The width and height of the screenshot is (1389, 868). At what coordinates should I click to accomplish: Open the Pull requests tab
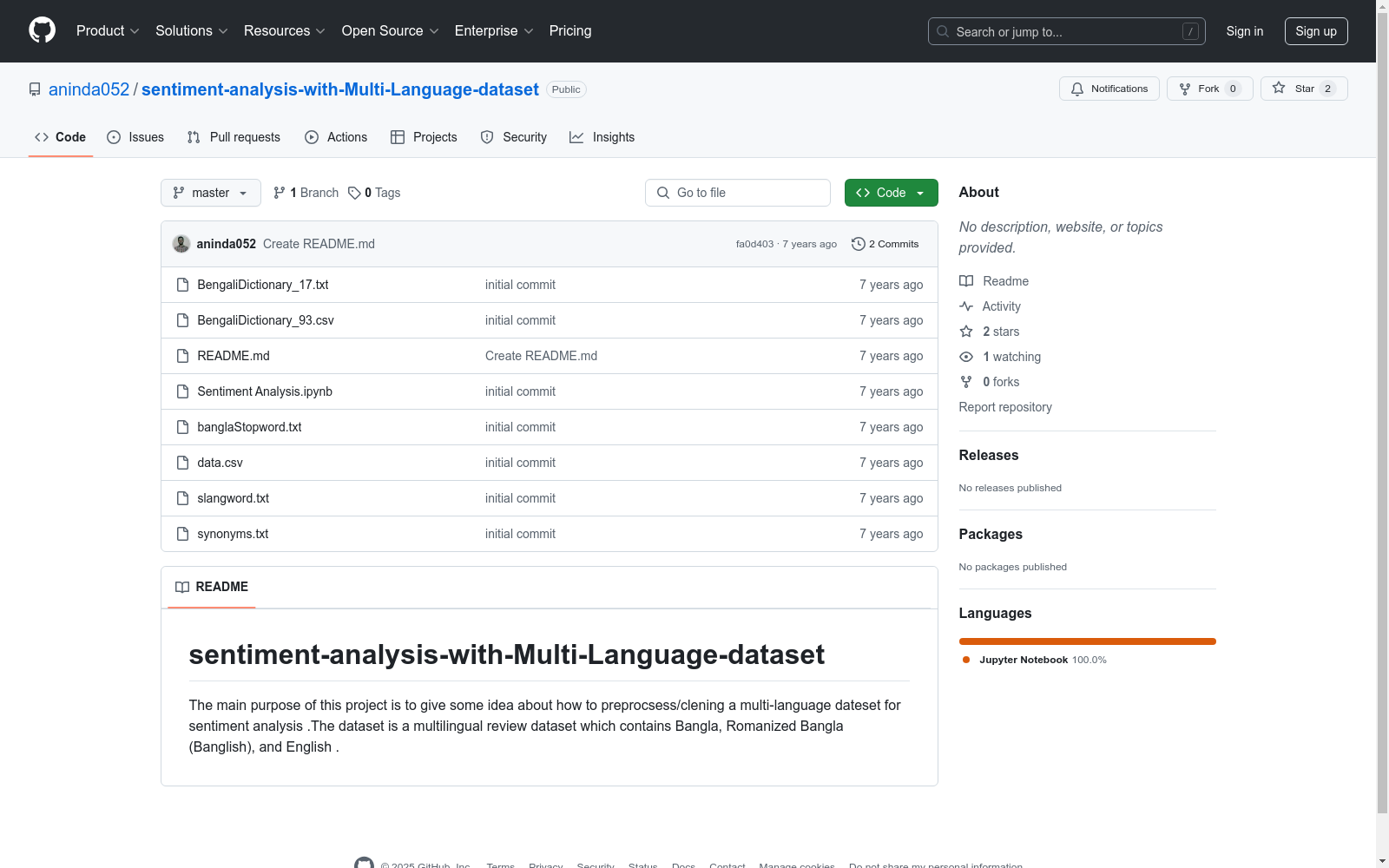click(x=234, y=137)
